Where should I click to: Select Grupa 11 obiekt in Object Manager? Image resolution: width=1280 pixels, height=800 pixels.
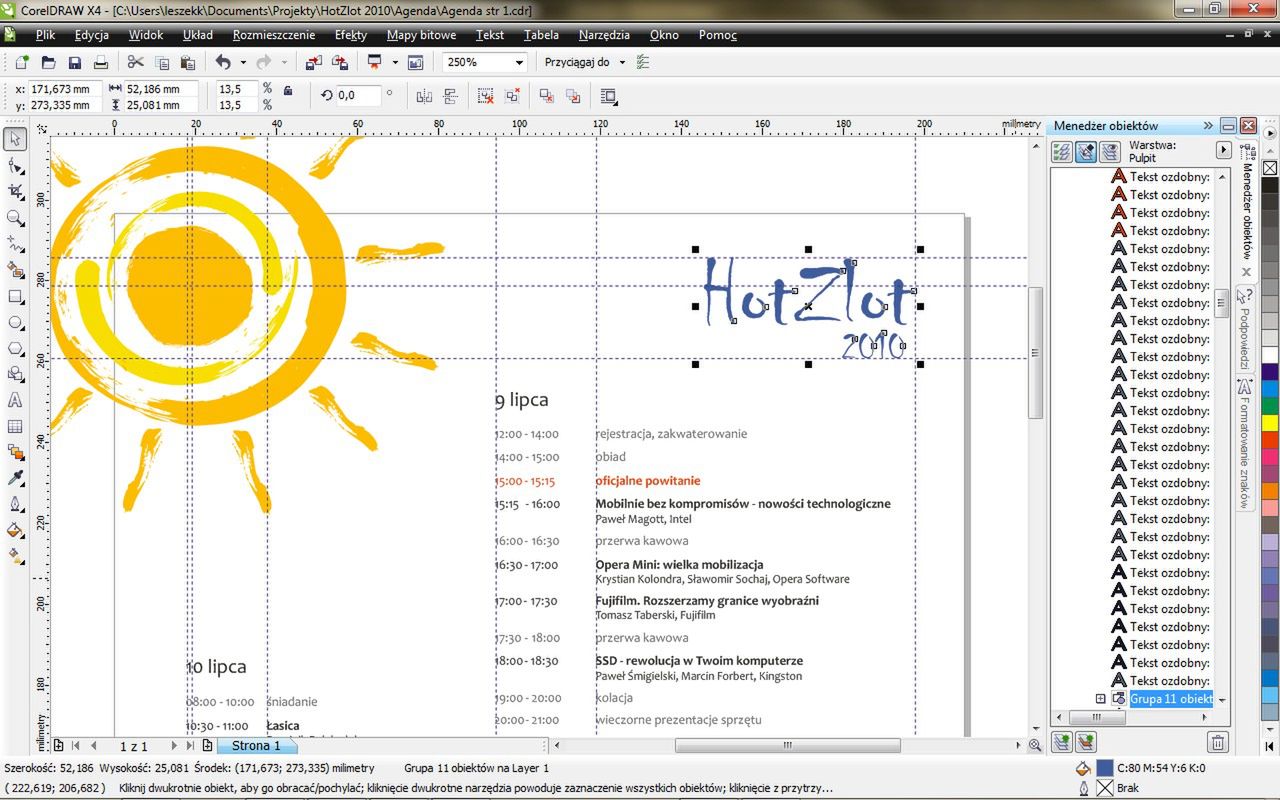click(x=1171, y=699)
